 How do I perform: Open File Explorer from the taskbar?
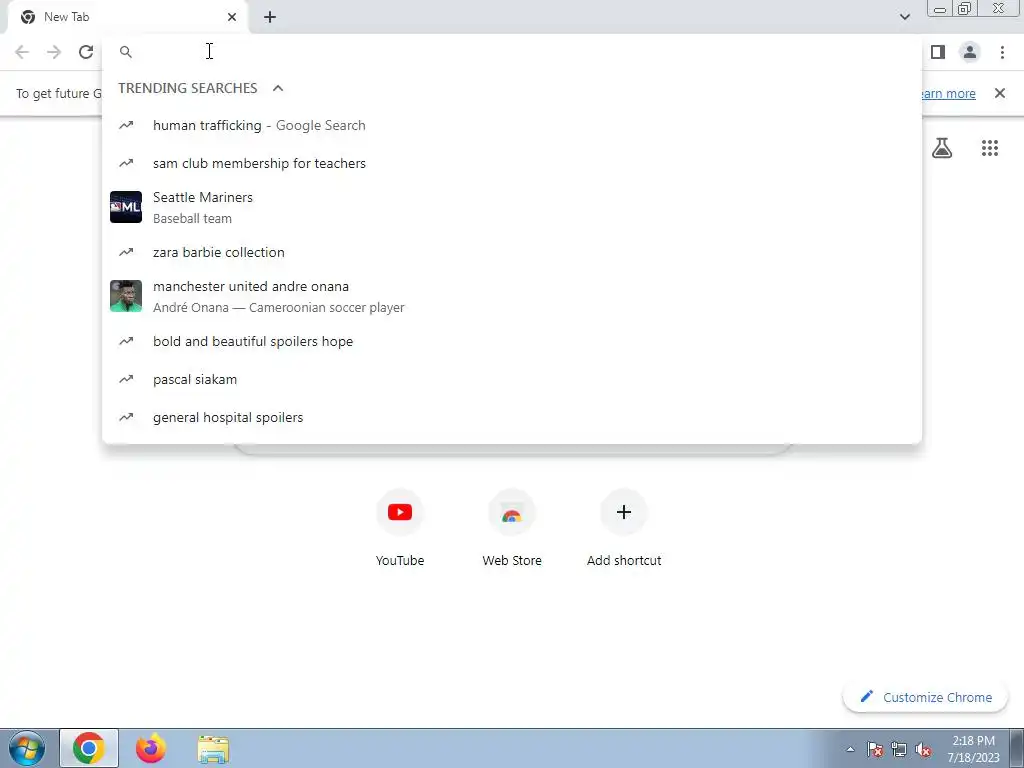(213, 748)
